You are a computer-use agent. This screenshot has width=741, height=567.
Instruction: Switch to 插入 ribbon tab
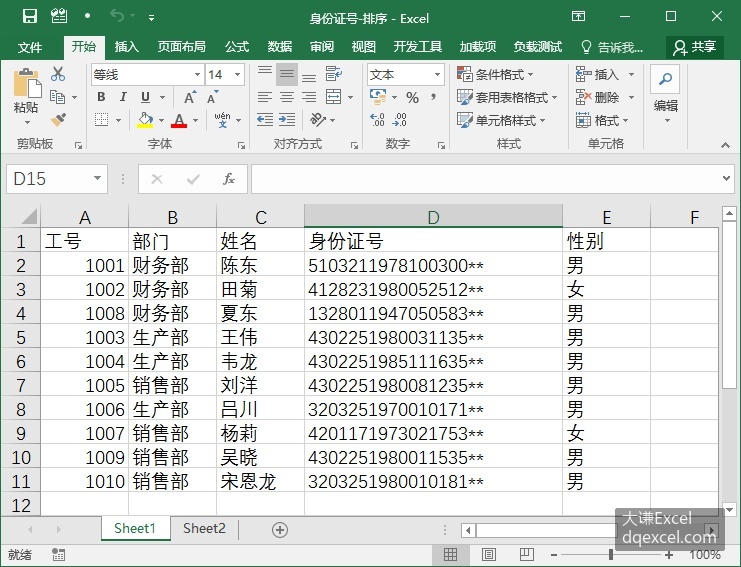[x=126, y=46]
